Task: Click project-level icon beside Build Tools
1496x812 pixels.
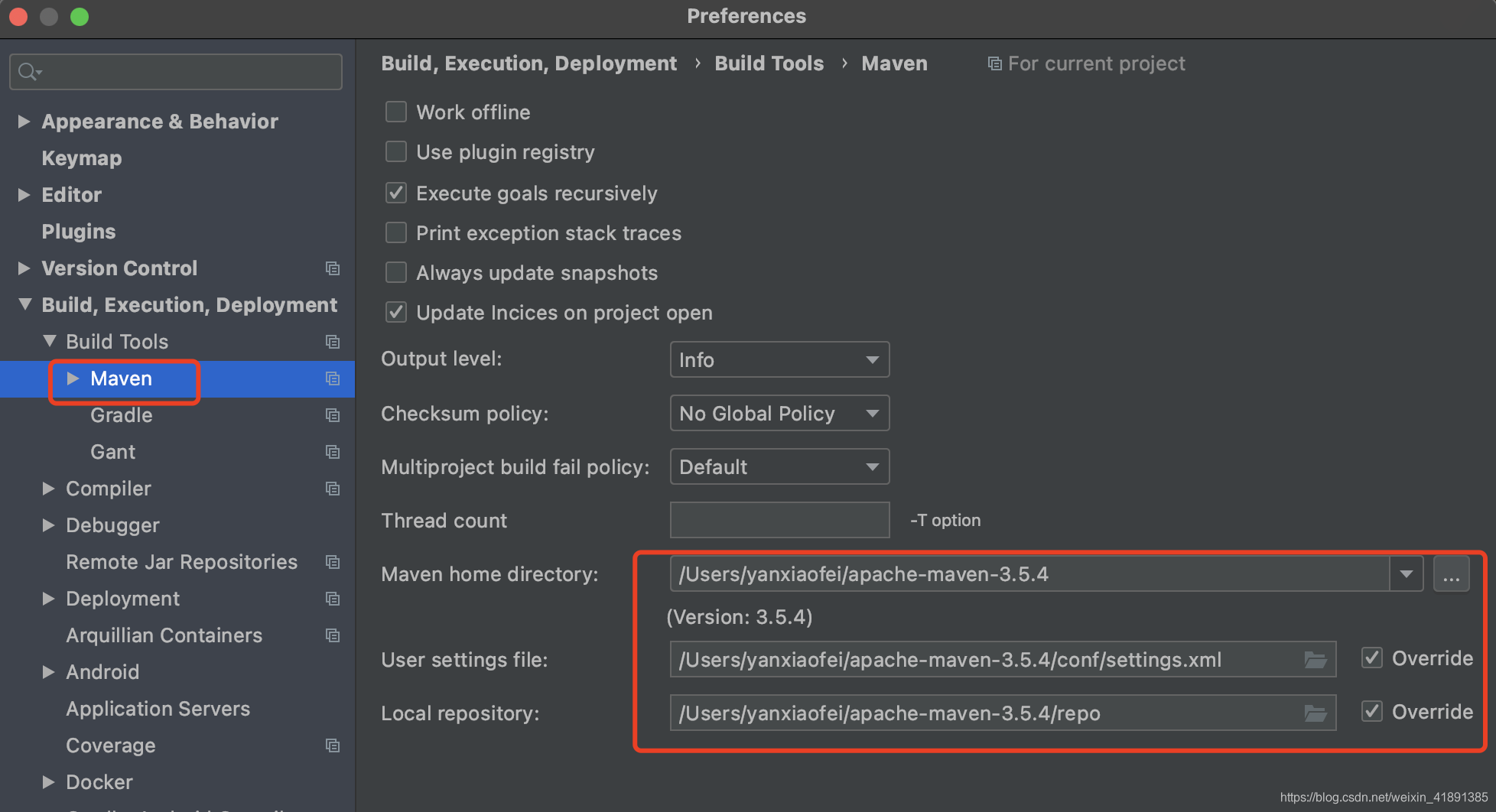Action: point(333,342)
